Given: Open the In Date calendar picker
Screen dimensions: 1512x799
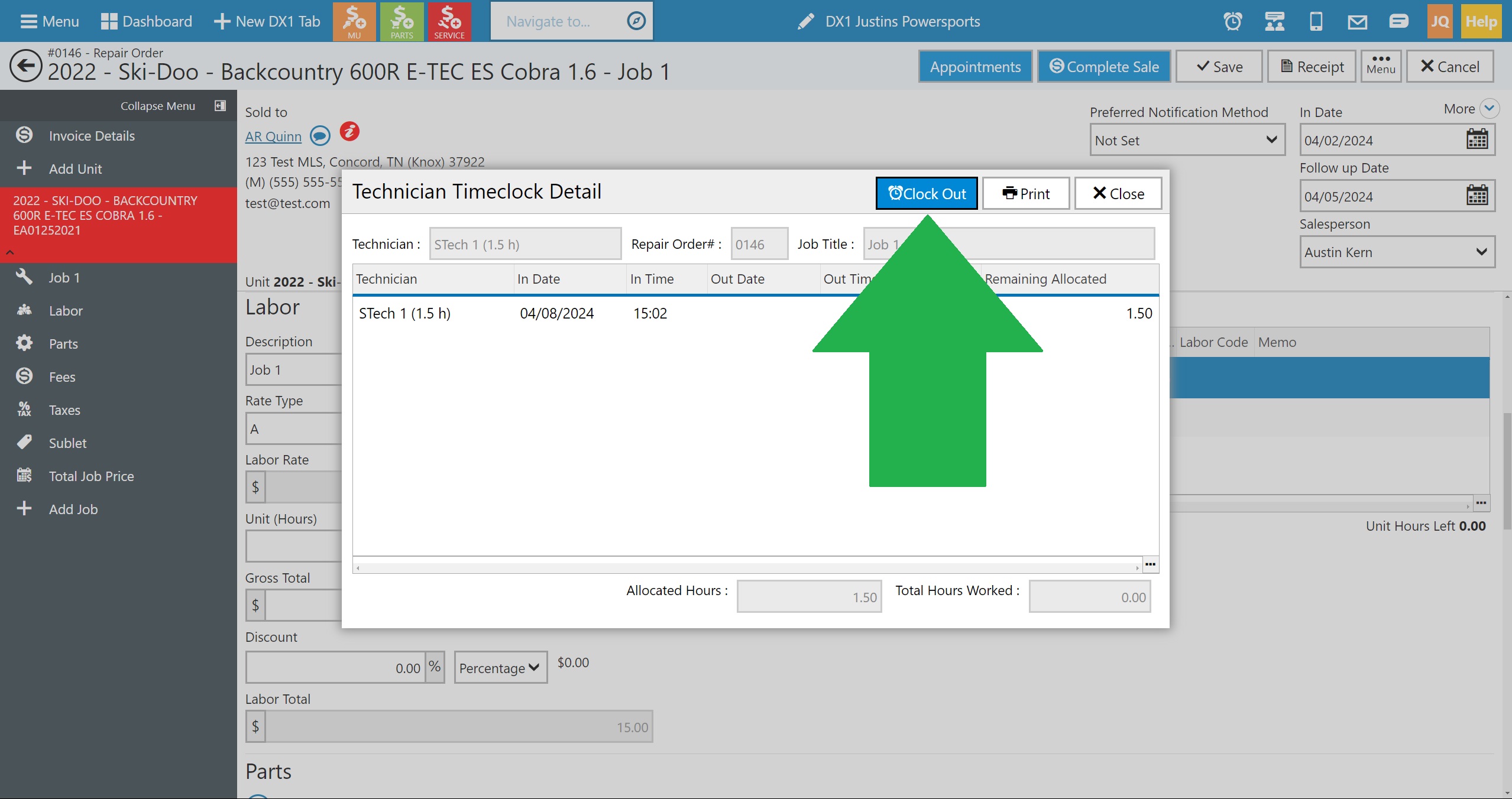Looking at the screenshot, I should point(1477,140).
